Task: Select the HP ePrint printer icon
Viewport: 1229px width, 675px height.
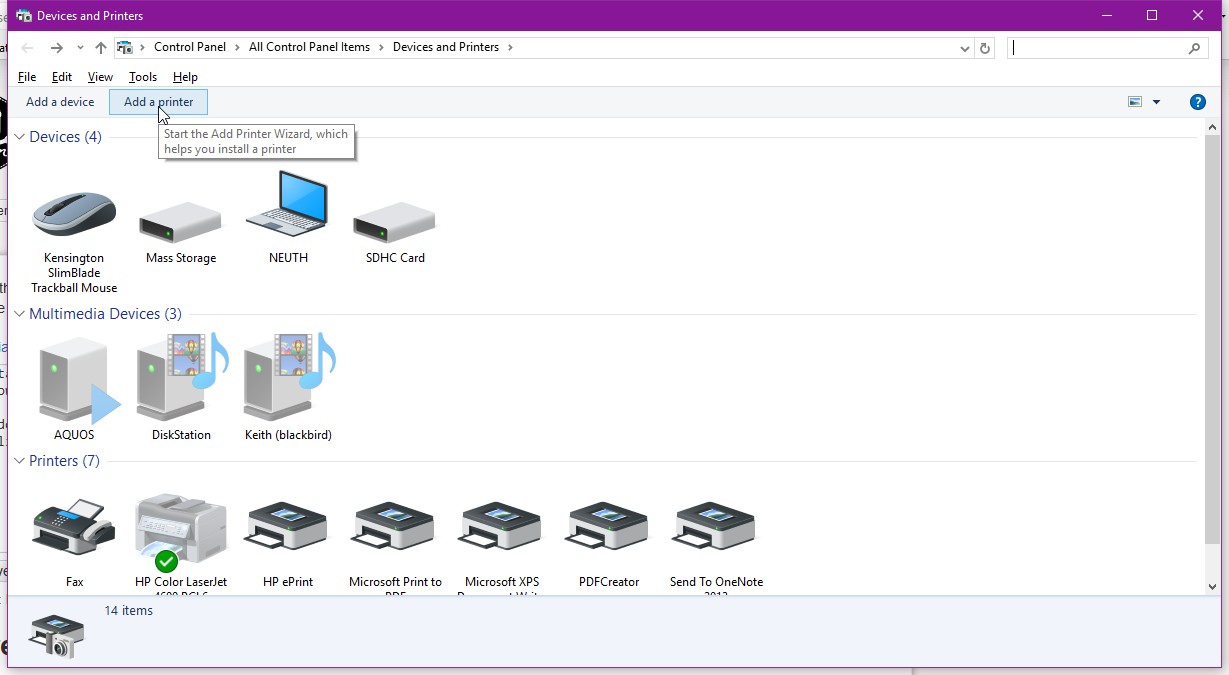Action: click(x=288, y=526)
